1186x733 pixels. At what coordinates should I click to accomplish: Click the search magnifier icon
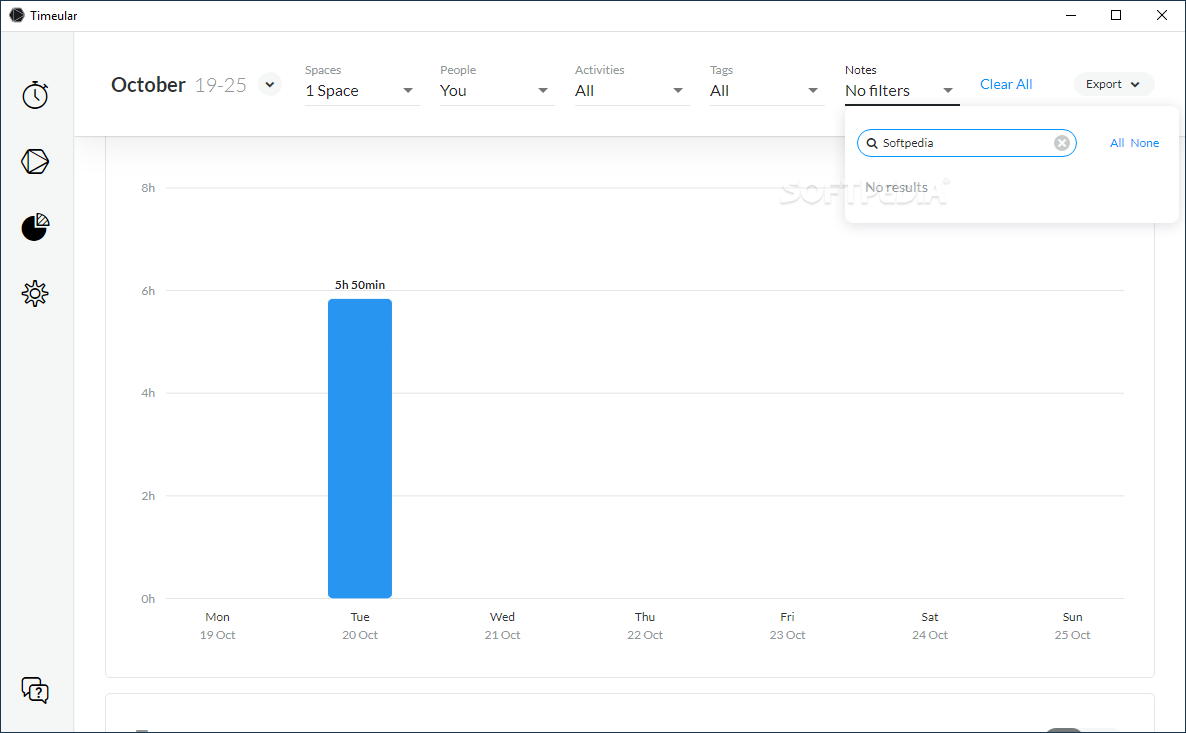[872, 143]
